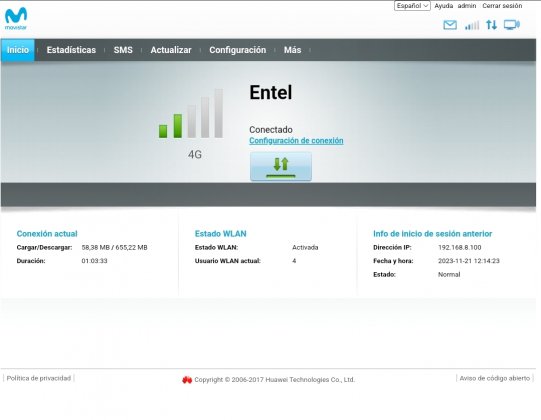Click the Movistar logo
Screen dimensions: 541x420
[16, 18]
